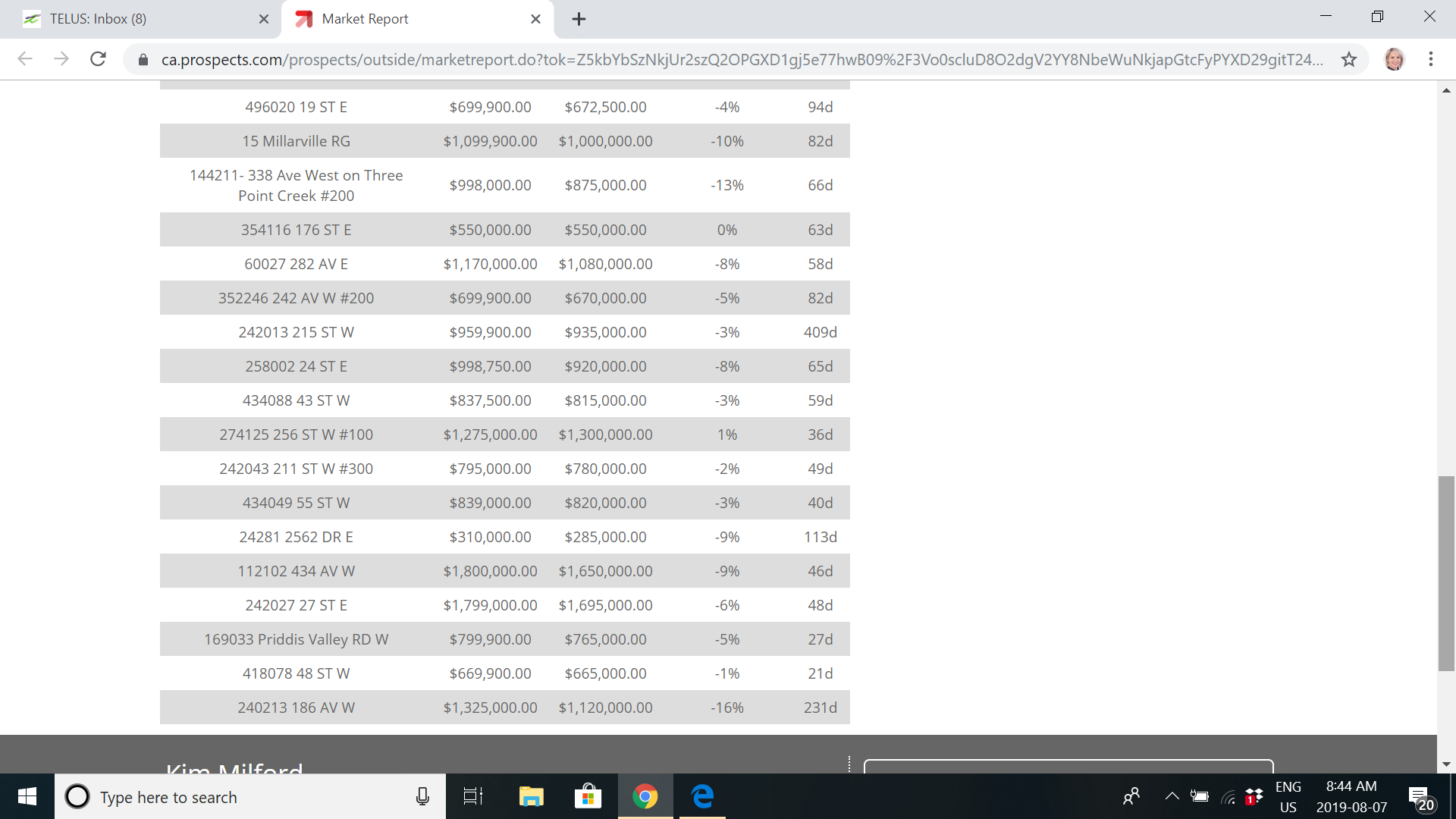1456x819 pixels.
Task: Open Task View from taskbar
Action: coord(472,796)
